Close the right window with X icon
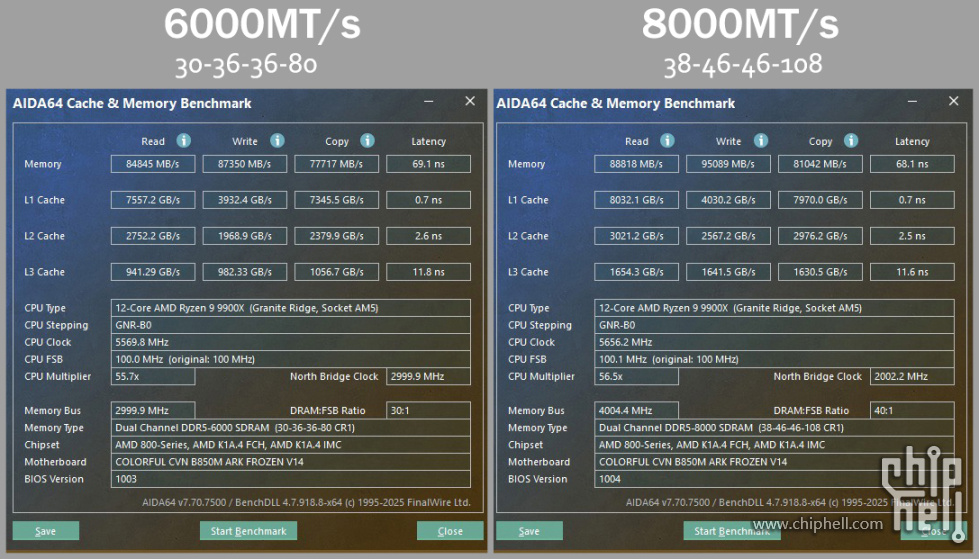Screen dimensions: 979x559 coord(953,101)
